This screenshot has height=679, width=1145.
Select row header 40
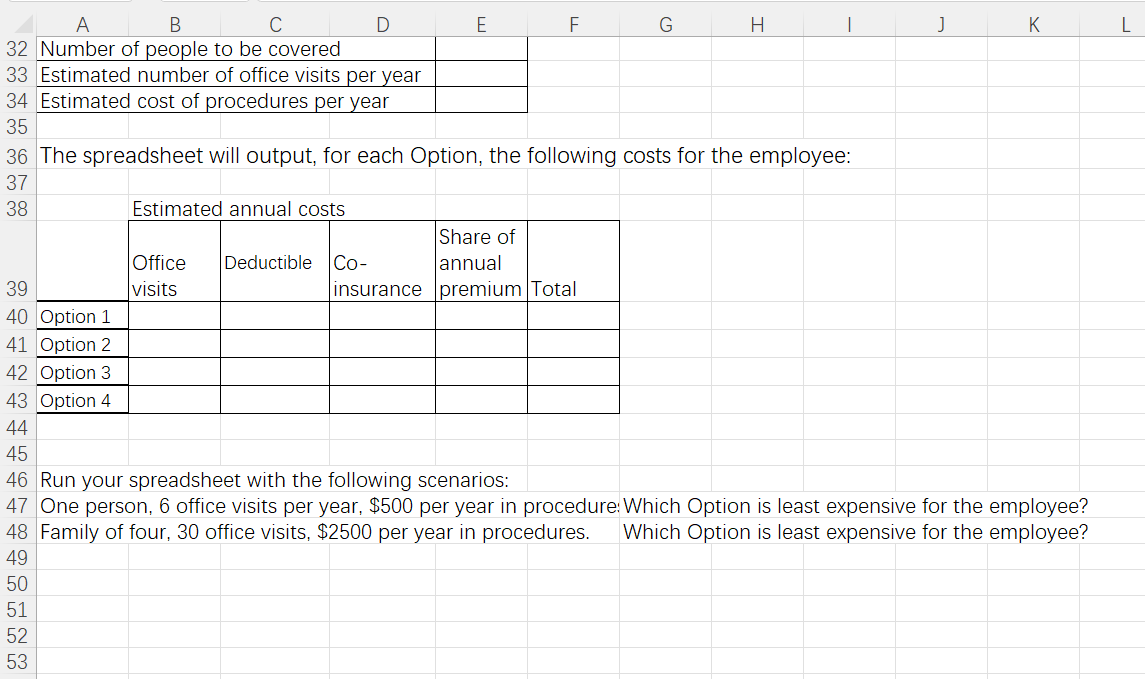16,315
